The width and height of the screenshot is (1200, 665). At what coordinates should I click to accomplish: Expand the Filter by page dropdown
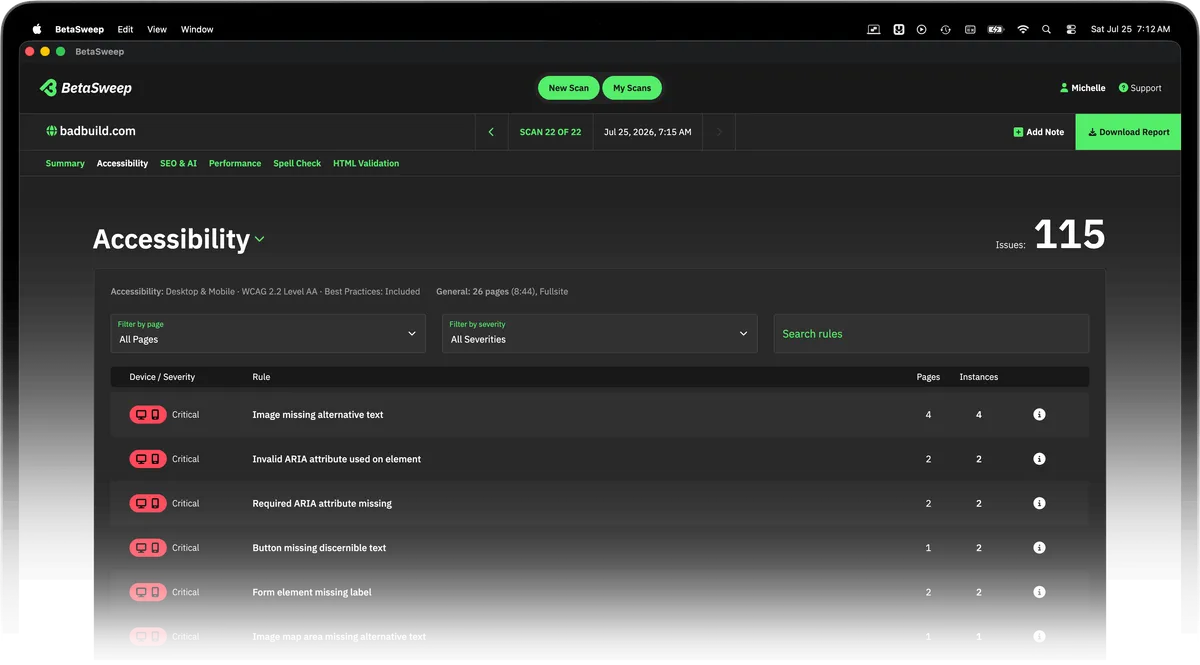[268, 333]
